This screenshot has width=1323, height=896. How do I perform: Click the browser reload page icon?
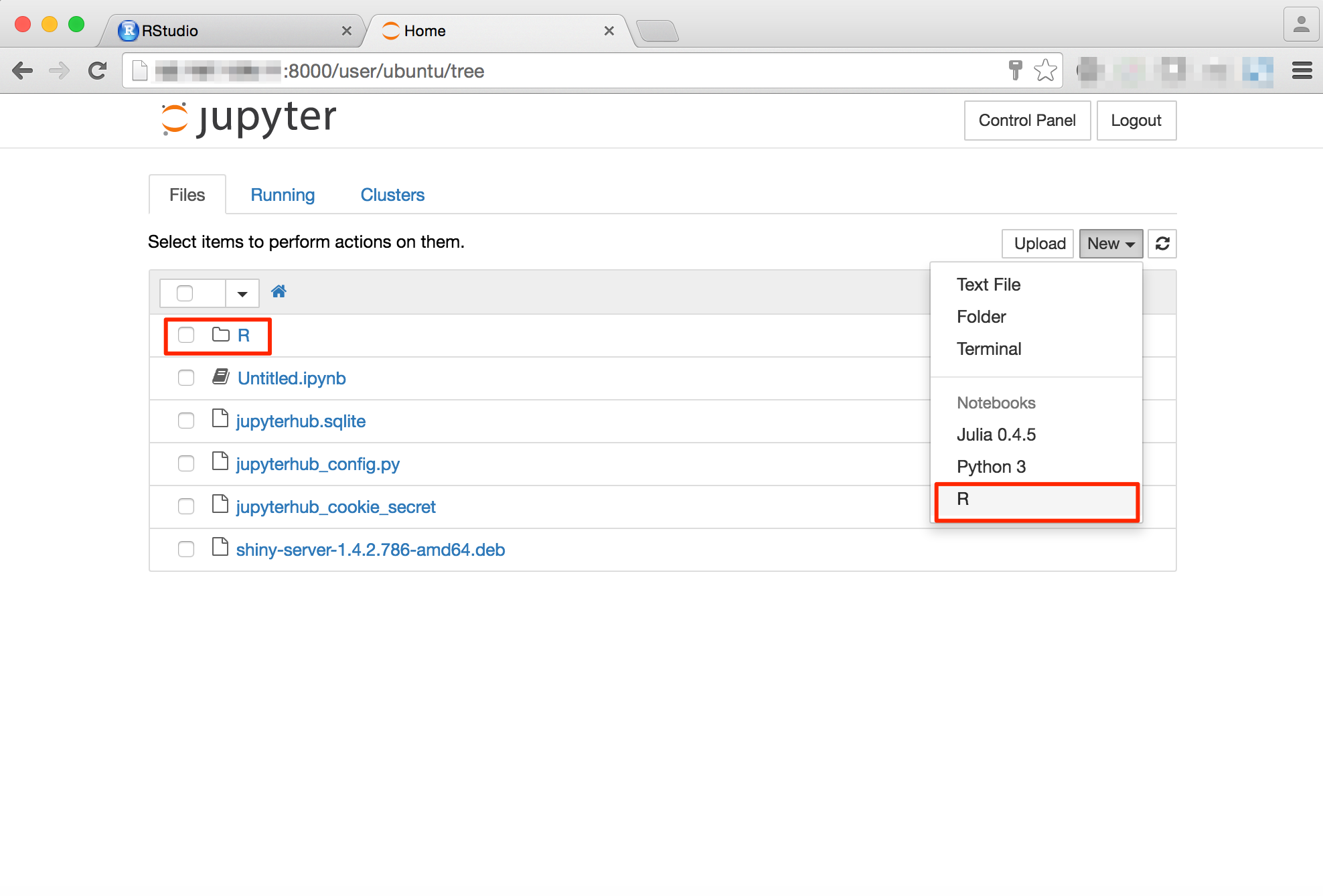pyautogui.click(x=98, y=70)
